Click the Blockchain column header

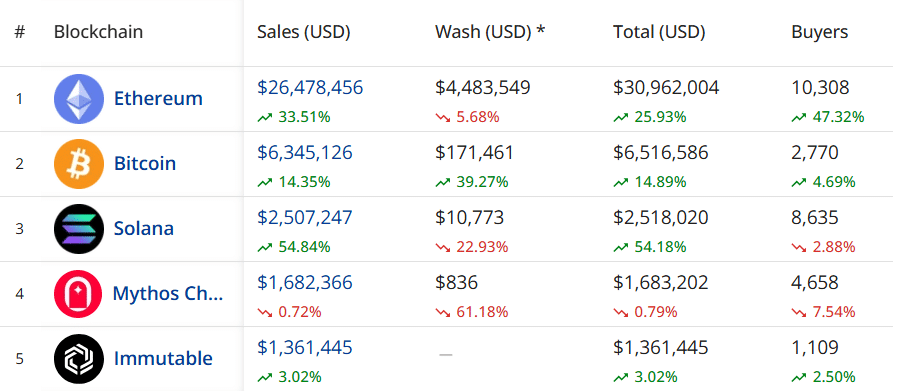point(98,32)
